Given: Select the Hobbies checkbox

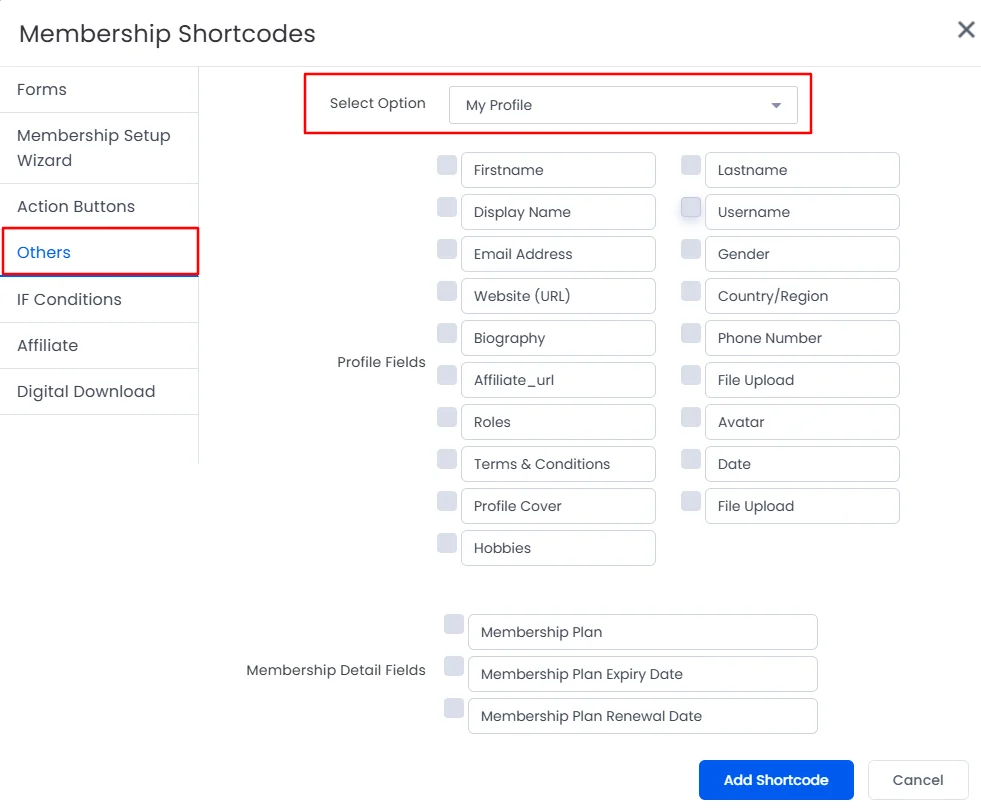Looking at the screenshot, I should (447, 543).
